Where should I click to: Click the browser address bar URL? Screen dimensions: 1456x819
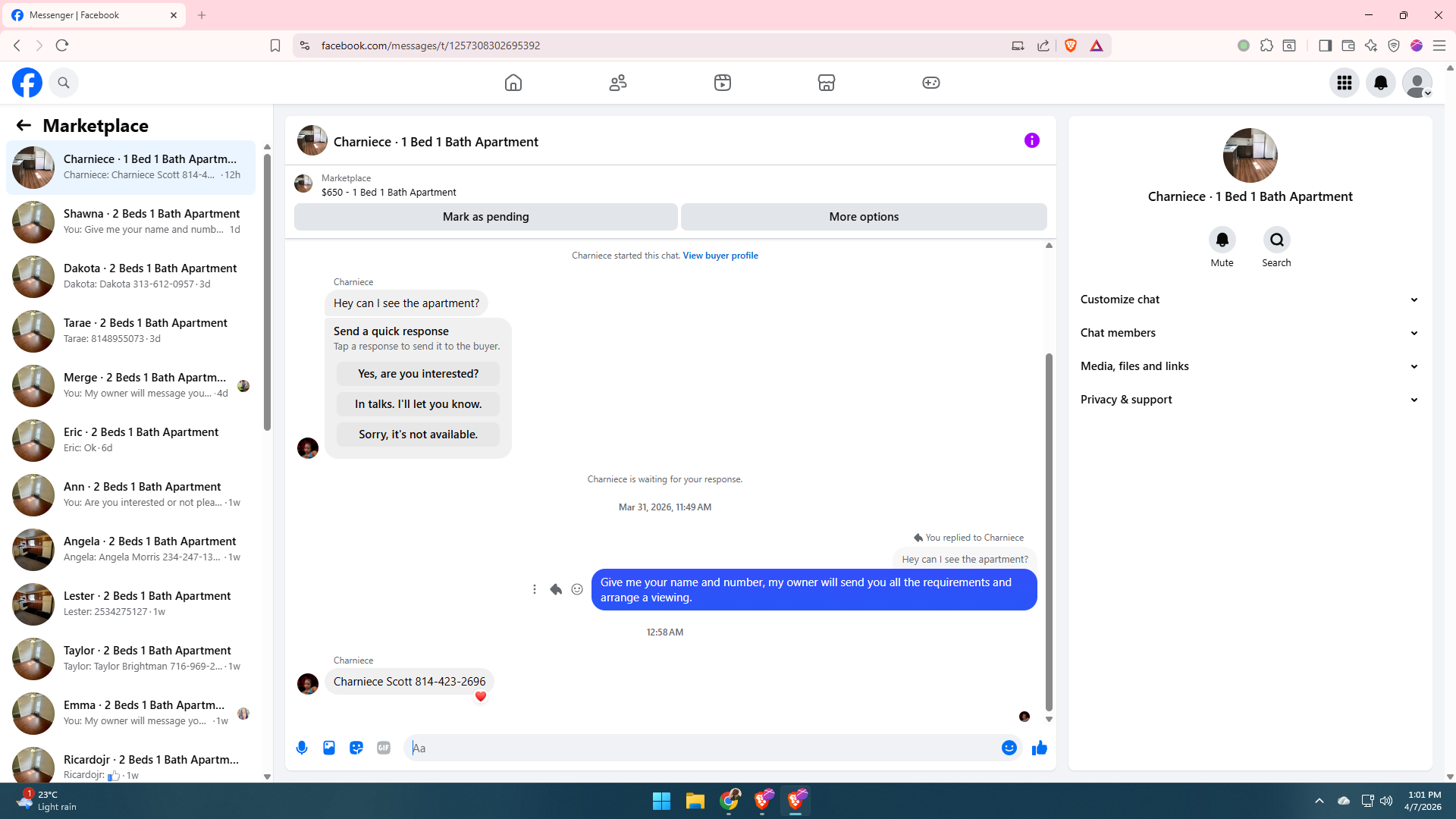430,45
